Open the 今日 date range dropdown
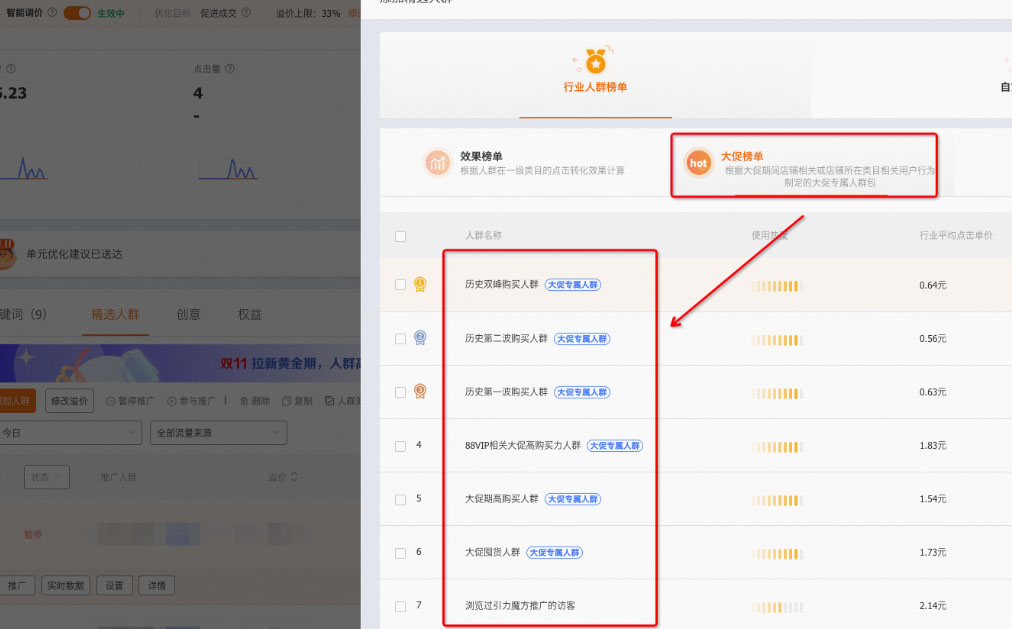1012x629 pixels. 70,435
